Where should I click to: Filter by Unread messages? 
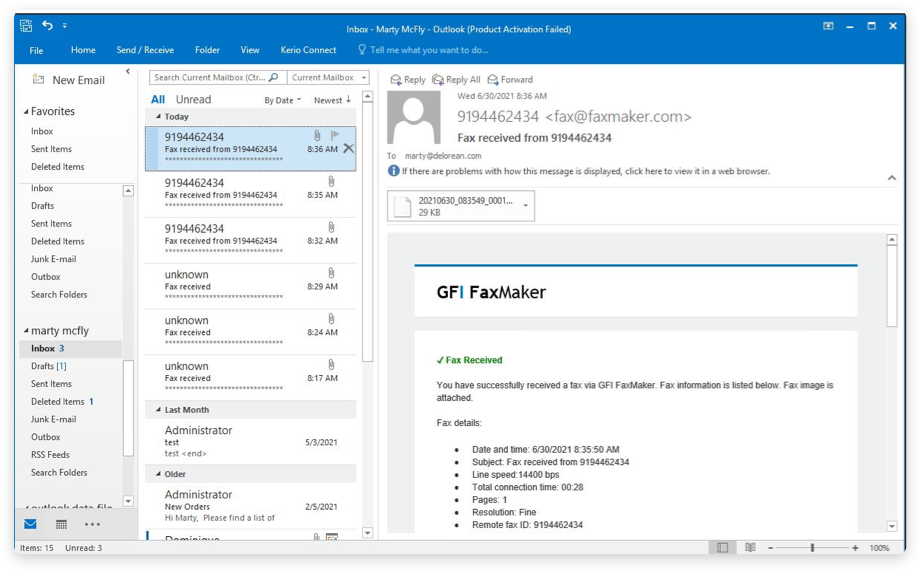193,100
